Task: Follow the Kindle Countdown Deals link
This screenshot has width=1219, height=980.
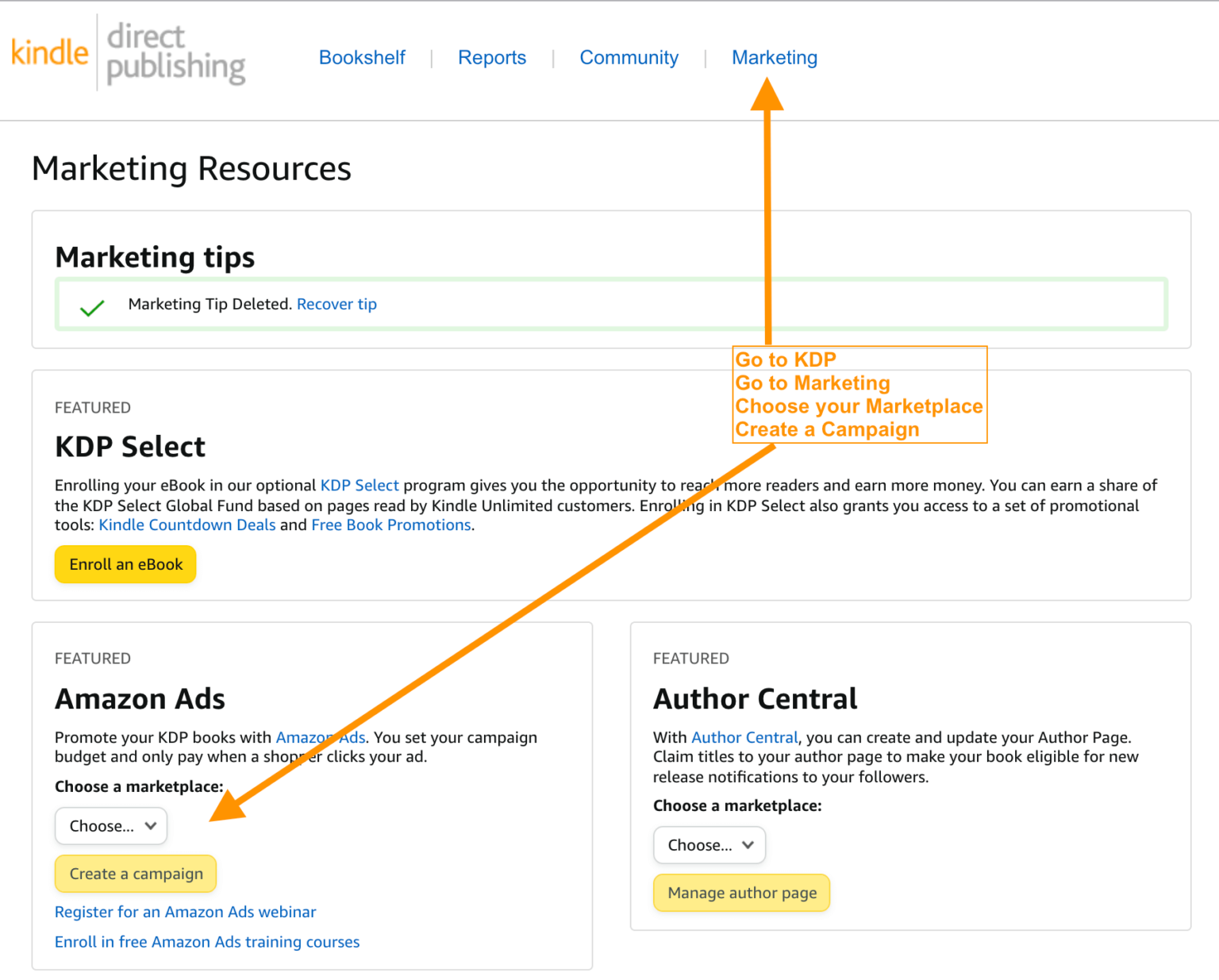Action: (x=187, y=525)
